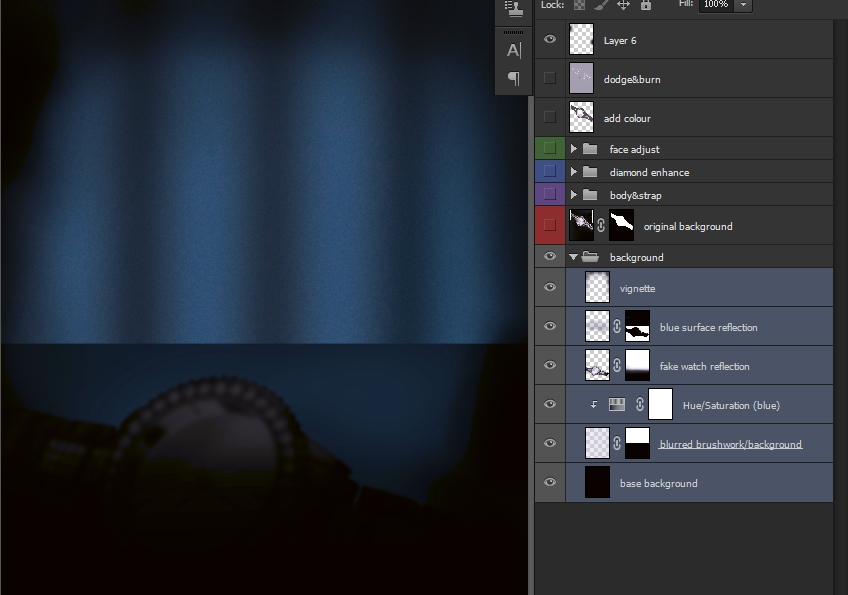Select 'base background' layer name
This screenshot has height=595, width=848.
(x=658, y=484)
